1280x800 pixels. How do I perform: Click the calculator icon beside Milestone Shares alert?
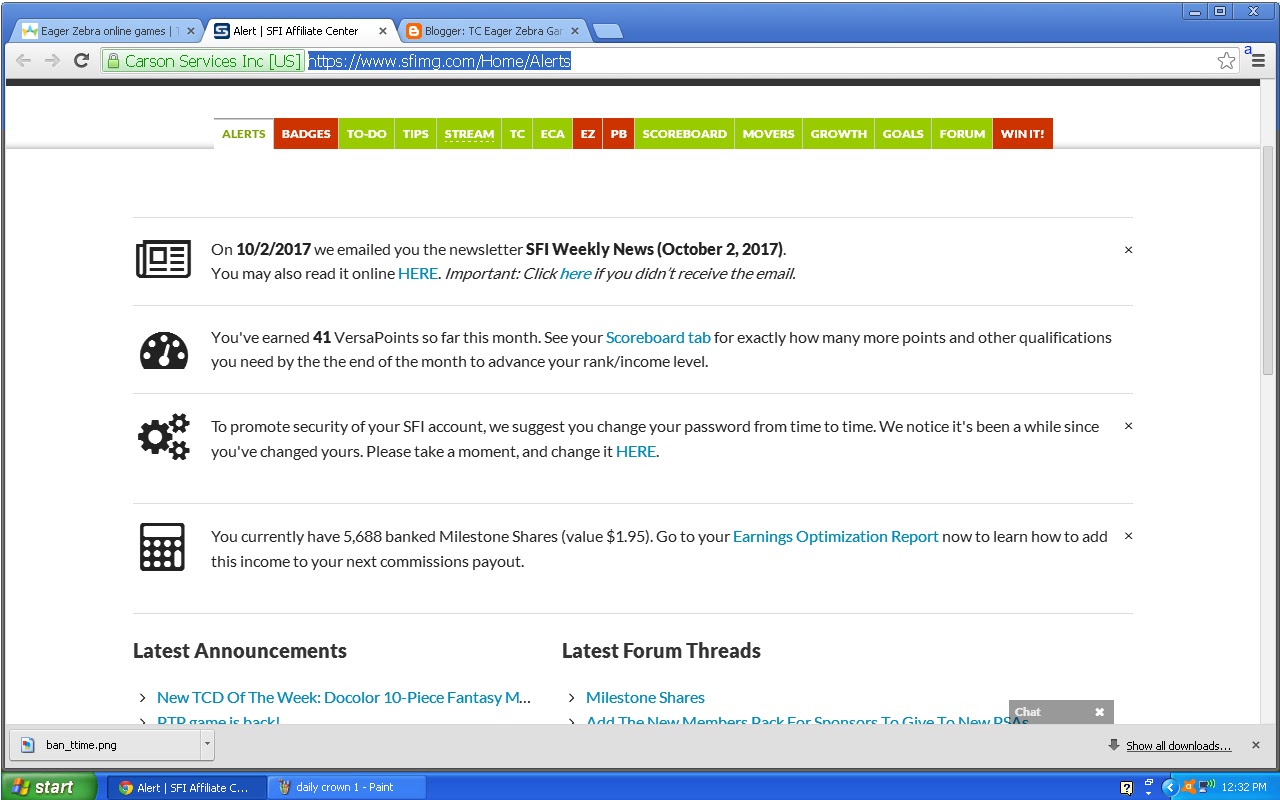163,547
